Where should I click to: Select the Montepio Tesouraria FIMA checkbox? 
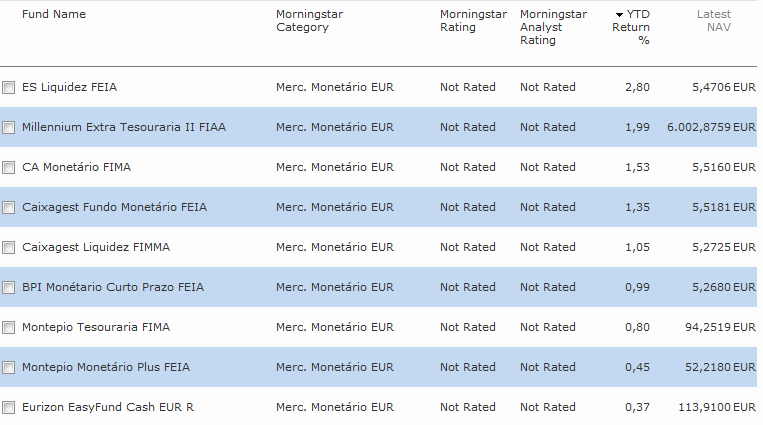pos(9,328)
